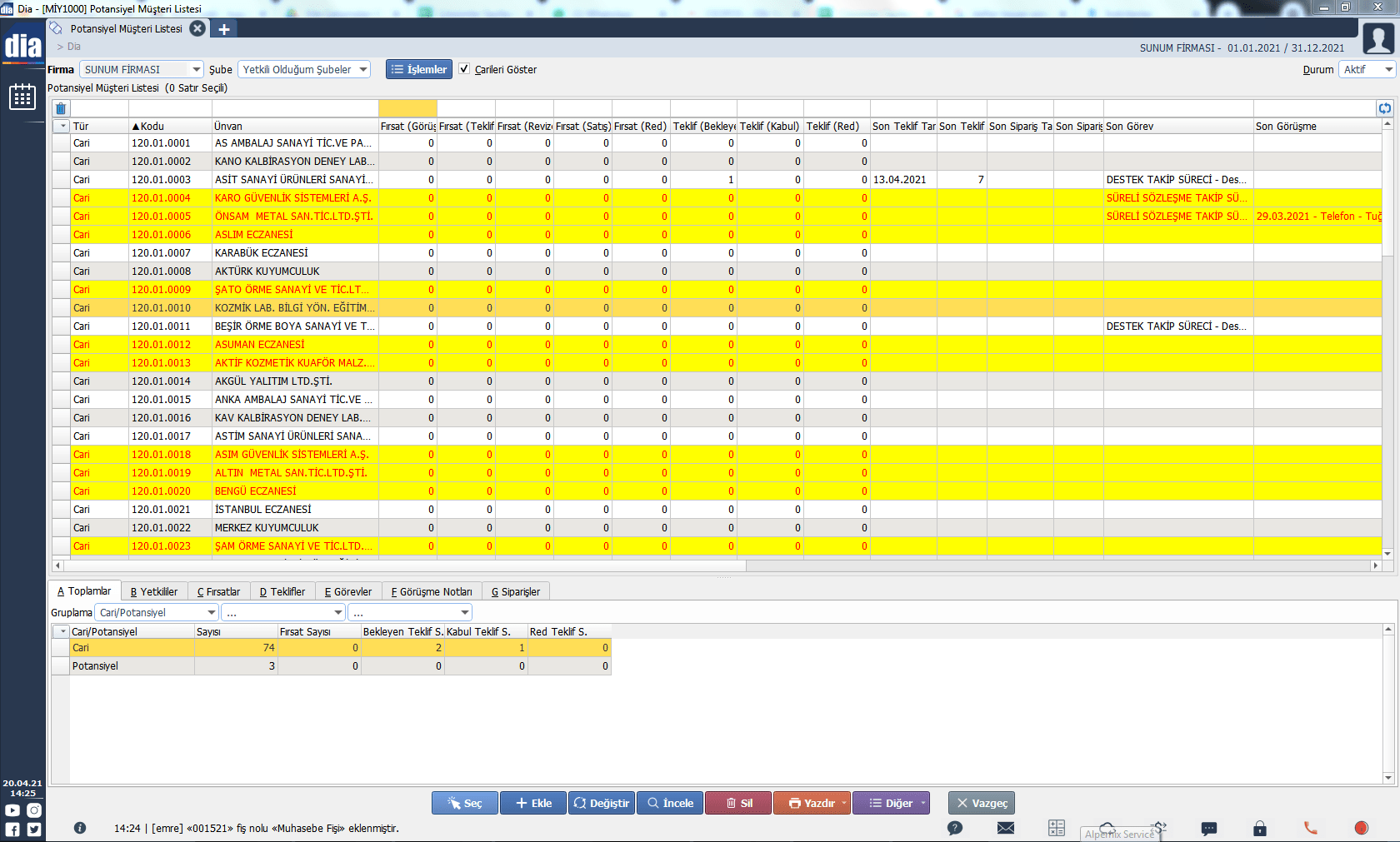The width and height of the screenshot is (1400, 842).
Task: Open the Şube dropdown Yetkili Olduğum Şubeler
Action: pyautogui.click(x=304, y=70)
